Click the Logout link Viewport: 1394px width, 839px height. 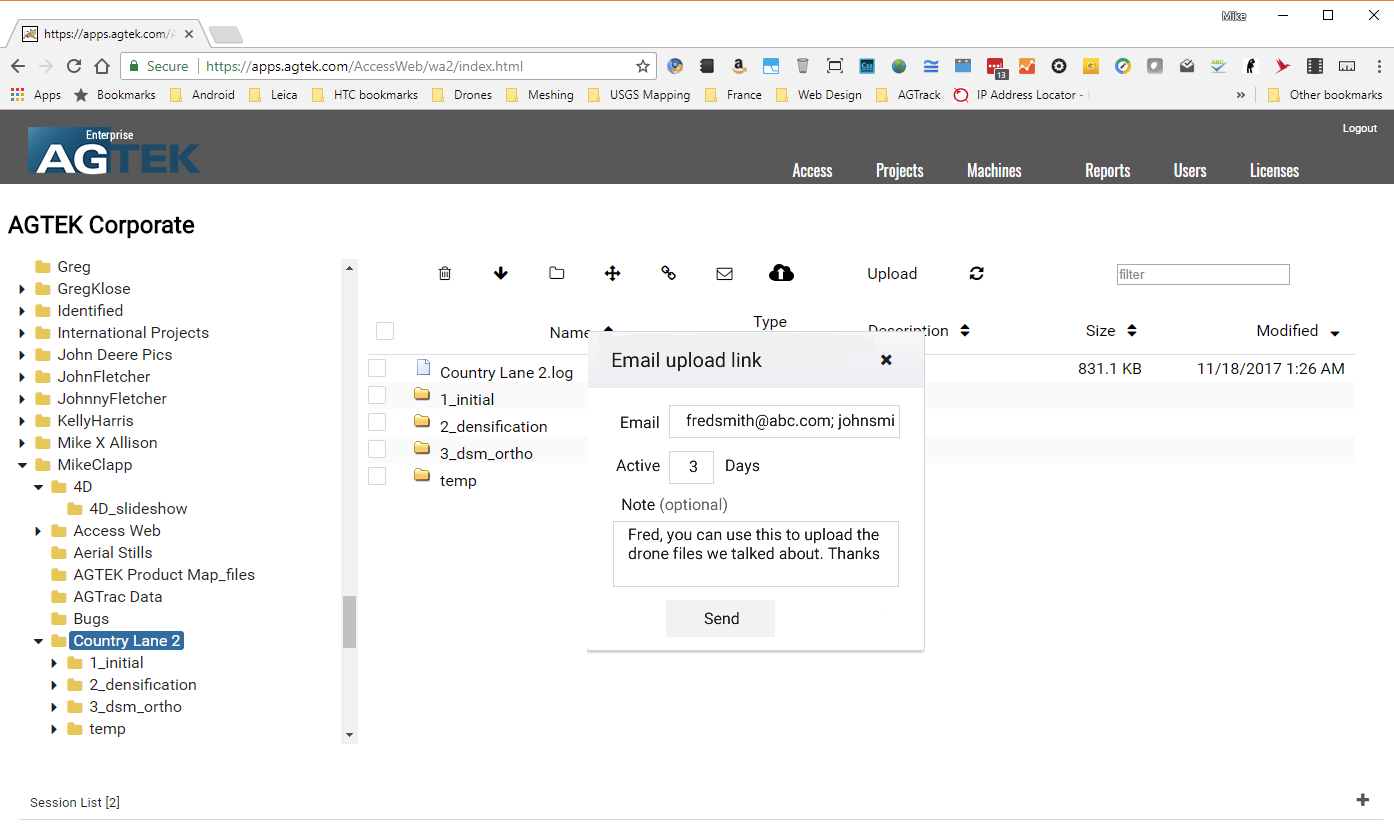coord(1359,128)
